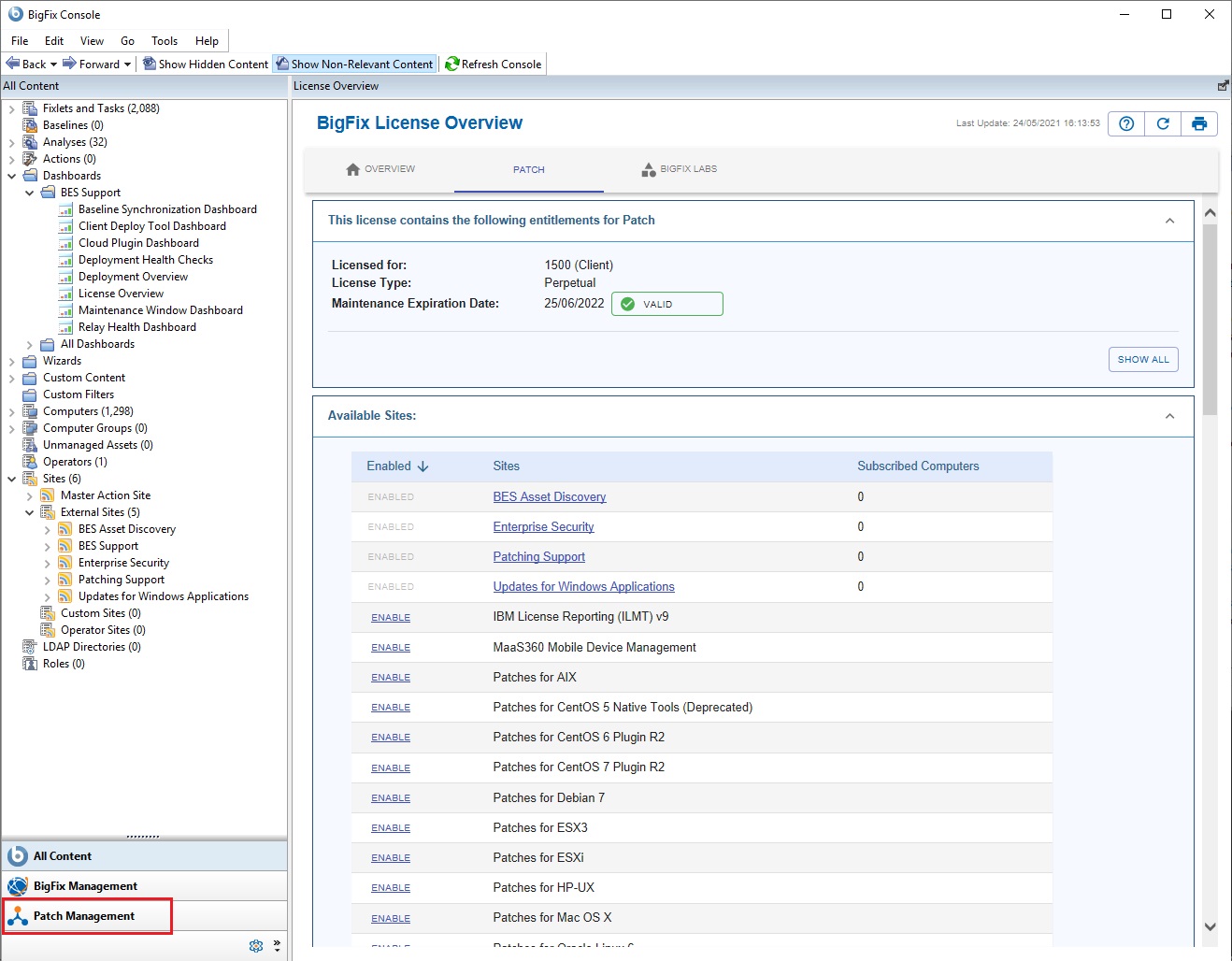Click the scrollbar down arrow

pos(1211,926)
